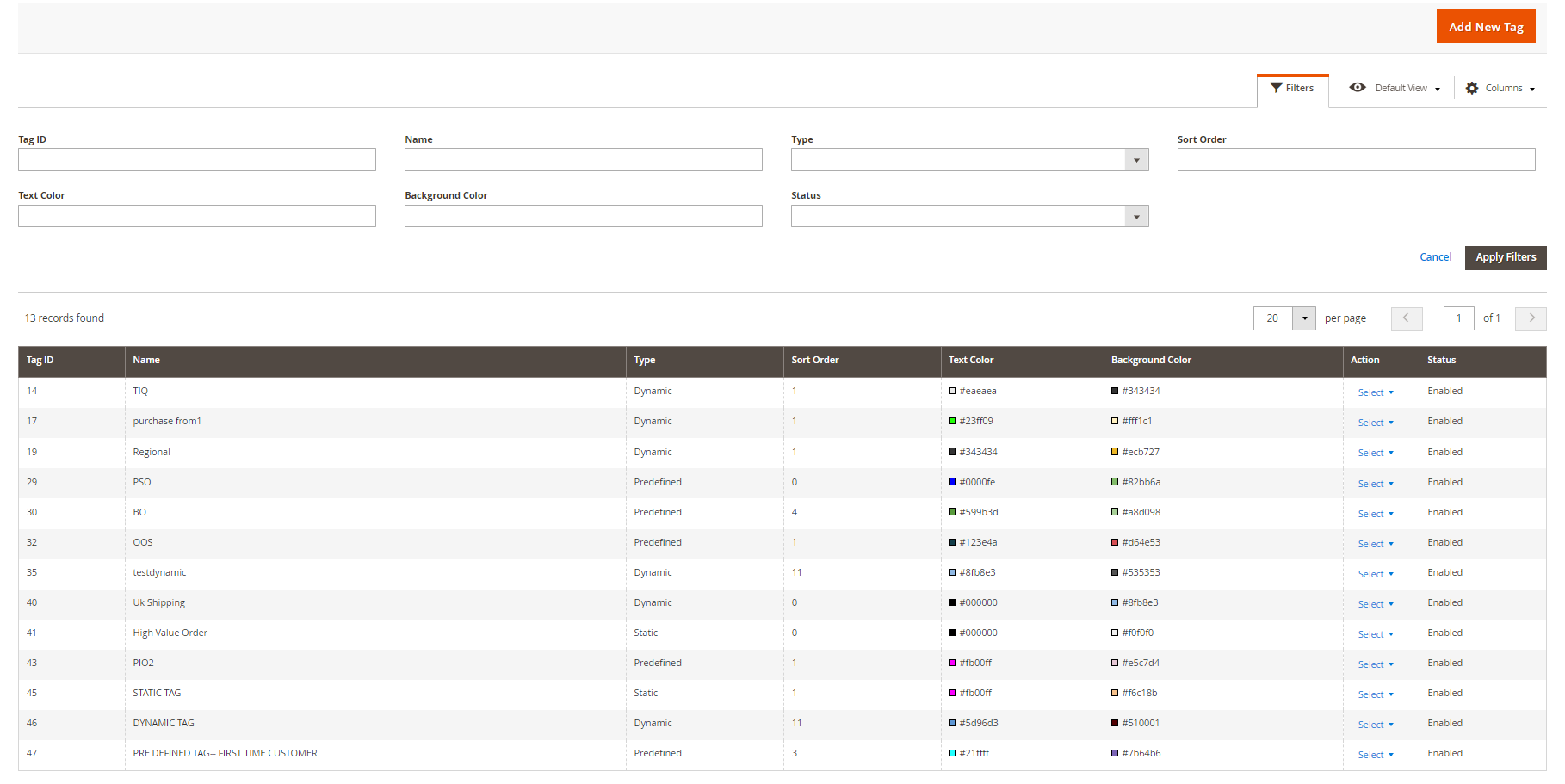Sort table by Tag ID column header

[x=40, y=361]
